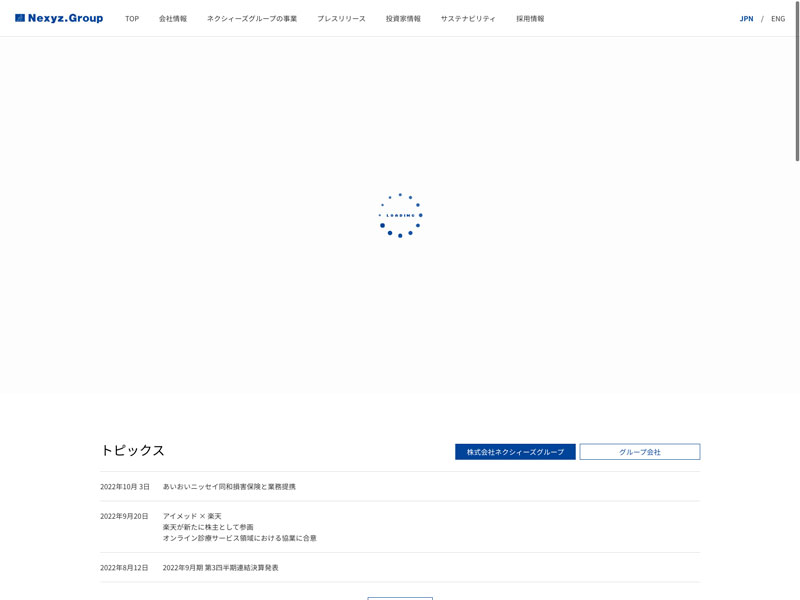Image resolution: width=800 pixels, height=600 pixels.
Task: Select プレスリリース in the navigation bar
Action: coord(341,19)
